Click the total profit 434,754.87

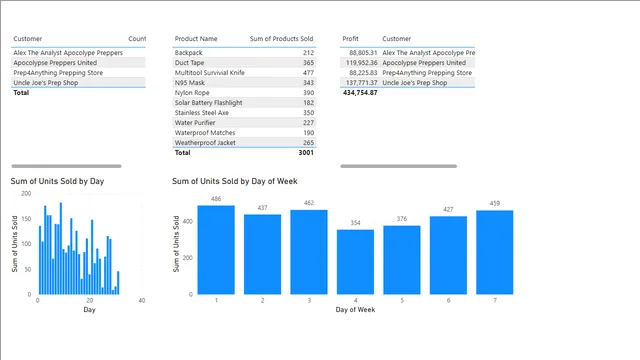[360, 93]
